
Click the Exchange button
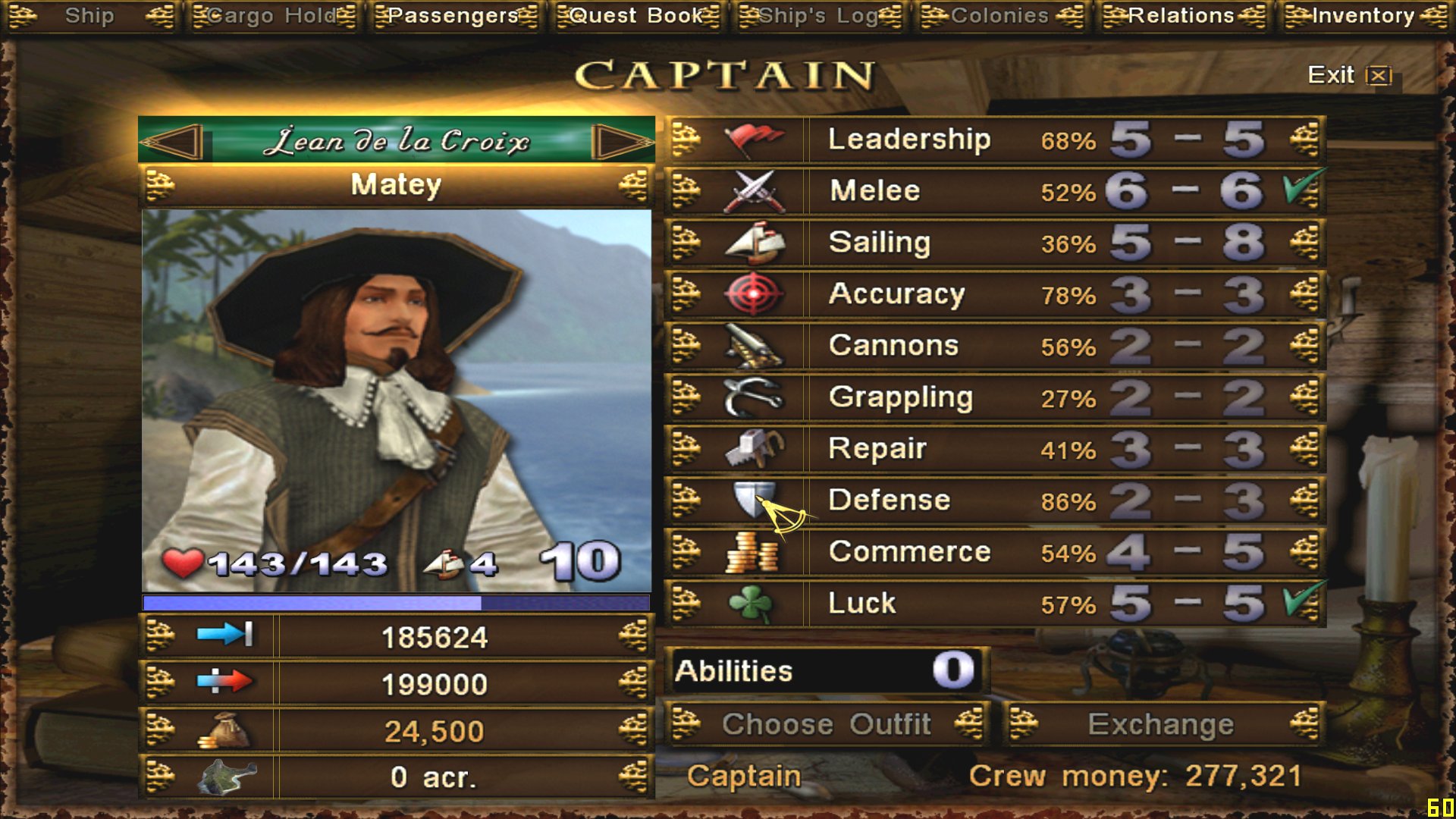(x=1162, y=724)
